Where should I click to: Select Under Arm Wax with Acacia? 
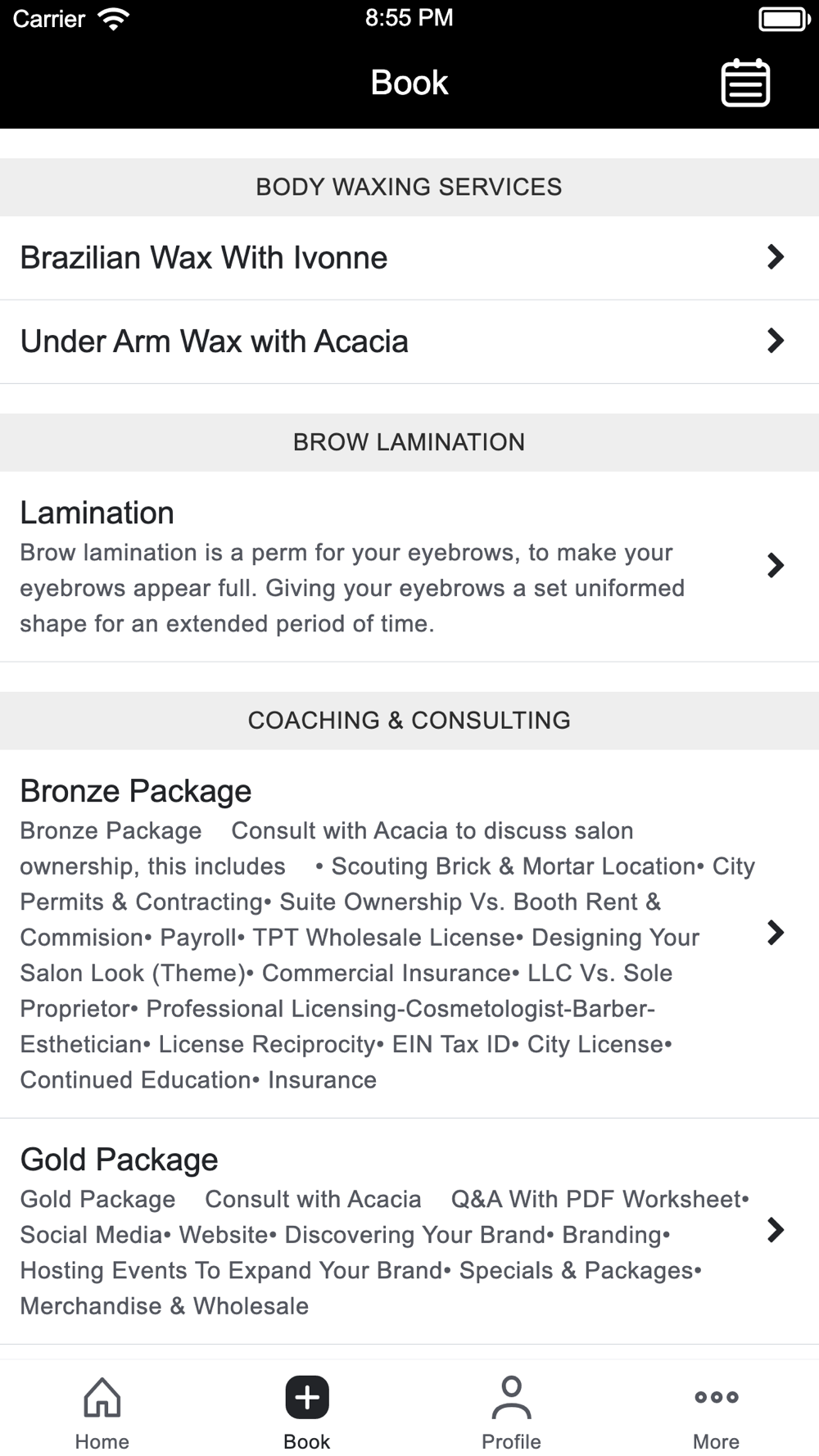pyautogui.click(x=215, y=341)
